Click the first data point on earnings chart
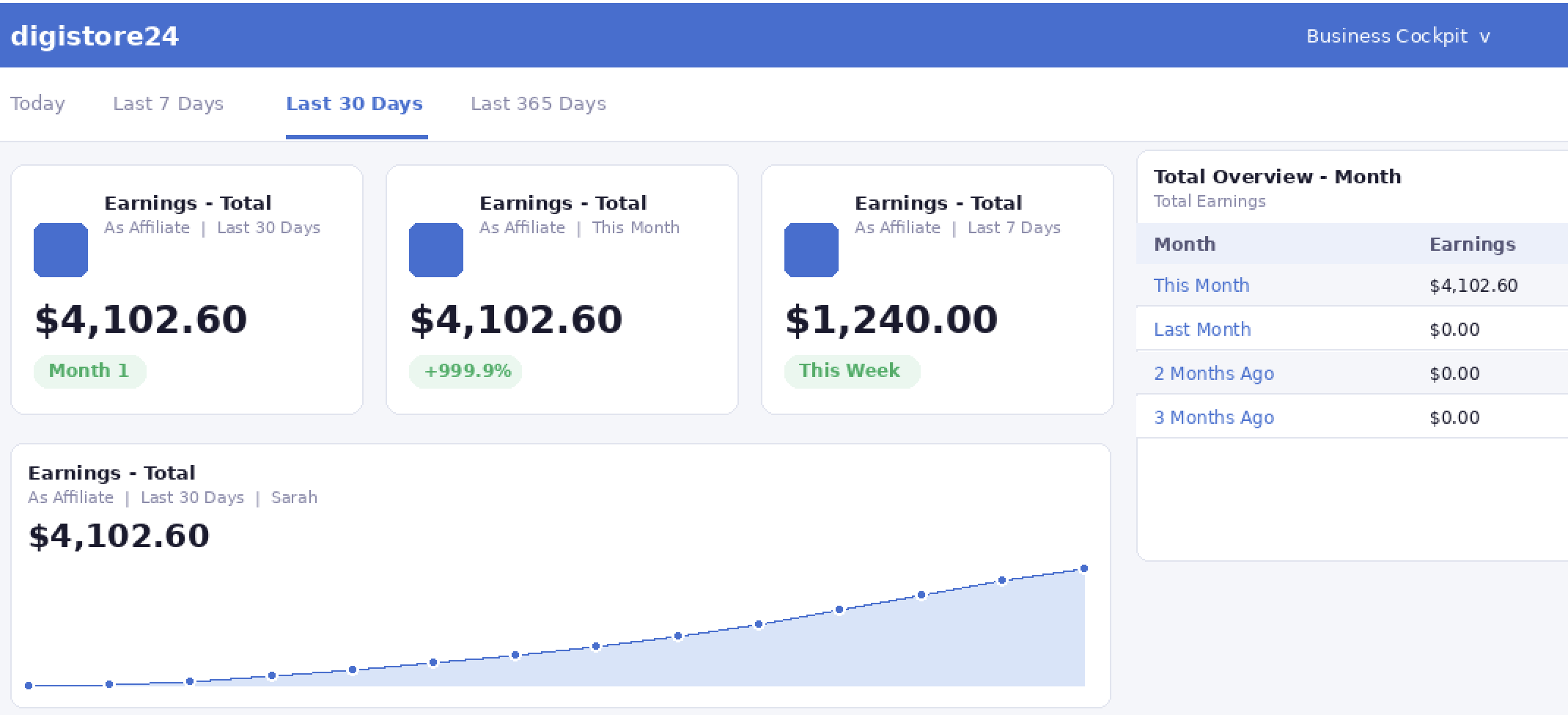The image size is (1568, 715). (x=29, y=686)
